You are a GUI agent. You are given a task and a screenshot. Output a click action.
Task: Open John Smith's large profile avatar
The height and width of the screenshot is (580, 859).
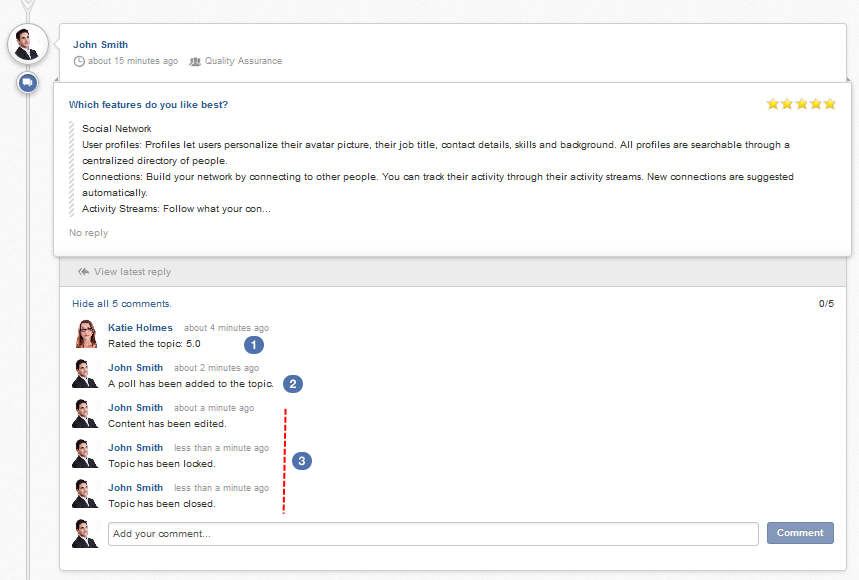(x=28, y=44)
